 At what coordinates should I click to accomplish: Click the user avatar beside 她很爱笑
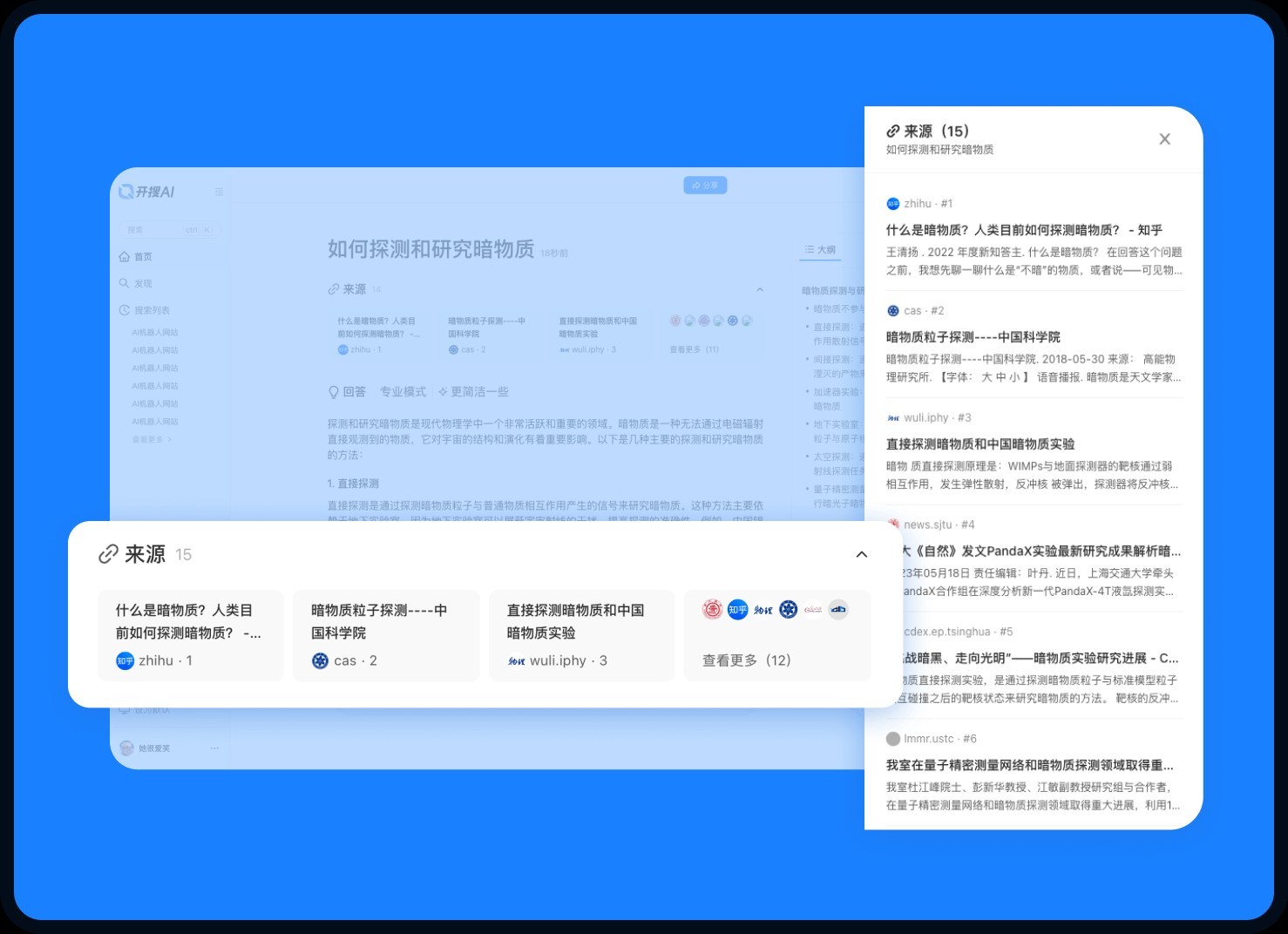point(126,748)
